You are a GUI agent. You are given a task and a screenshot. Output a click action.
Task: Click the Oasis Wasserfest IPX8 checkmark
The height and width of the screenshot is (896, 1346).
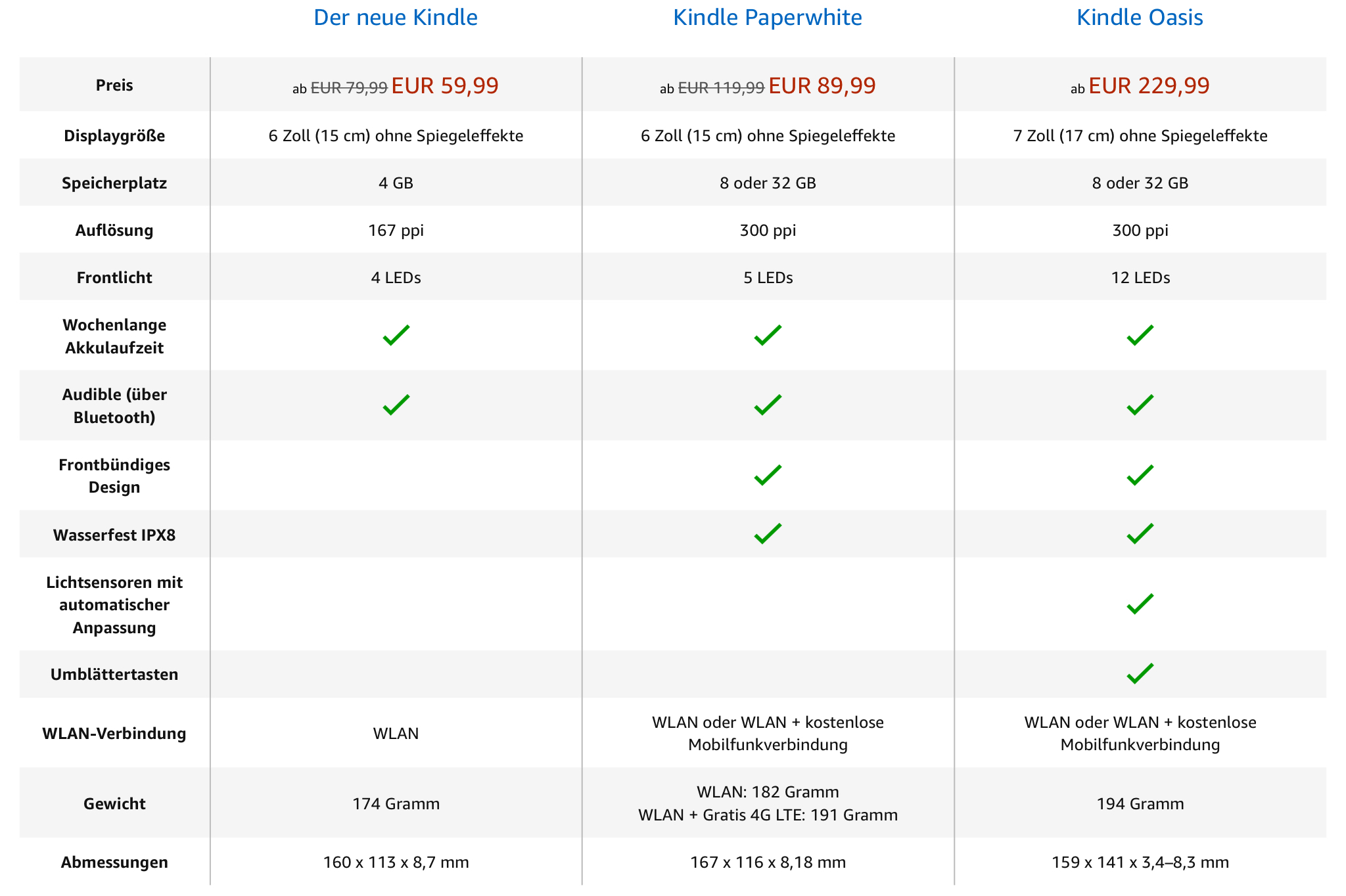click(x=1140, y=533)
